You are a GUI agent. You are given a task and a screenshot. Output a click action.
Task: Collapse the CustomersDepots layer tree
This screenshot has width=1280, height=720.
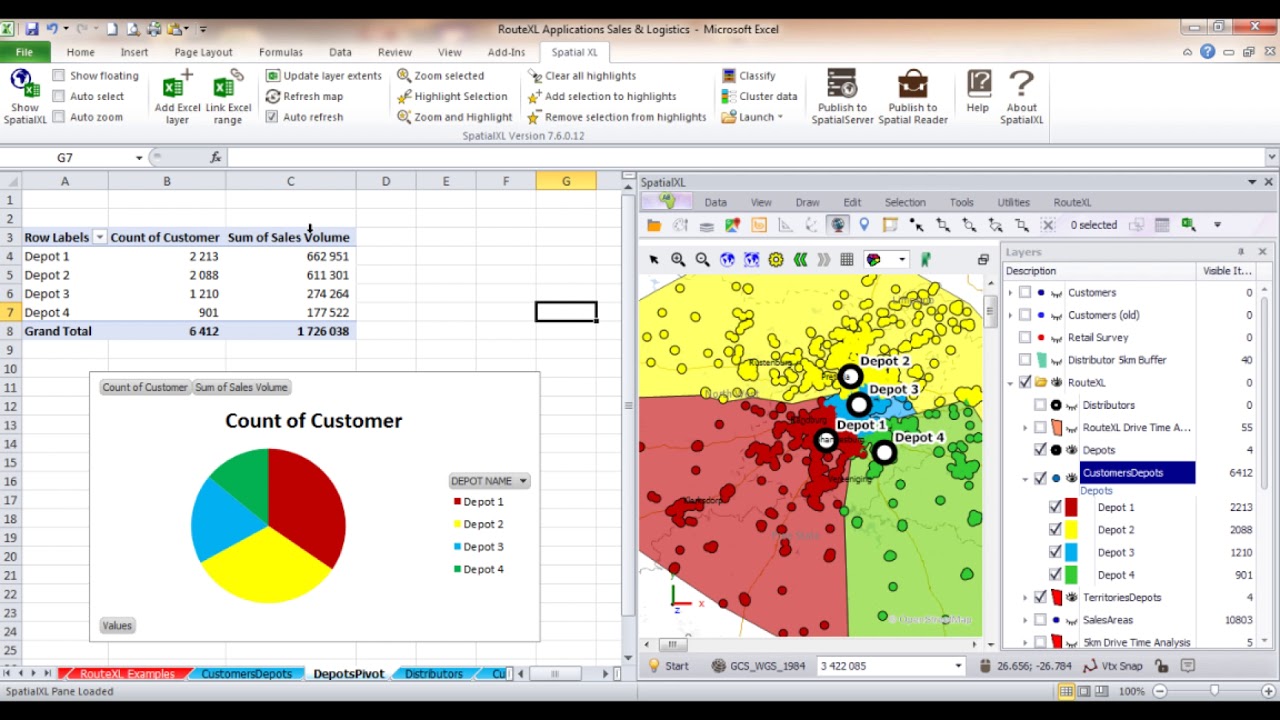(1025, 479)
